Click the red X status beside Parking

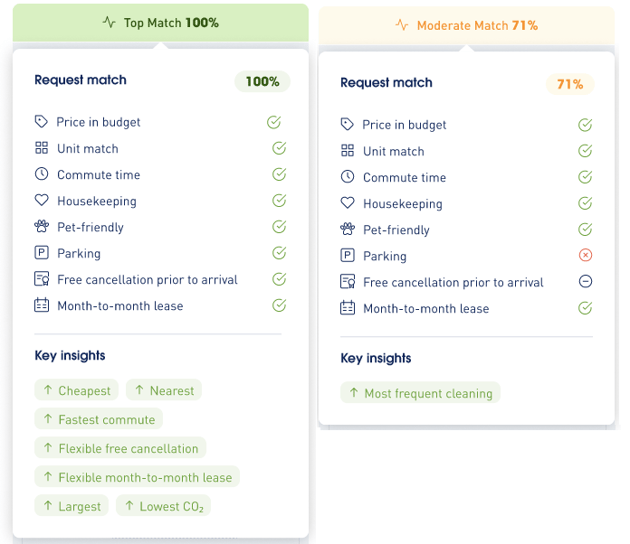point(586,255)
